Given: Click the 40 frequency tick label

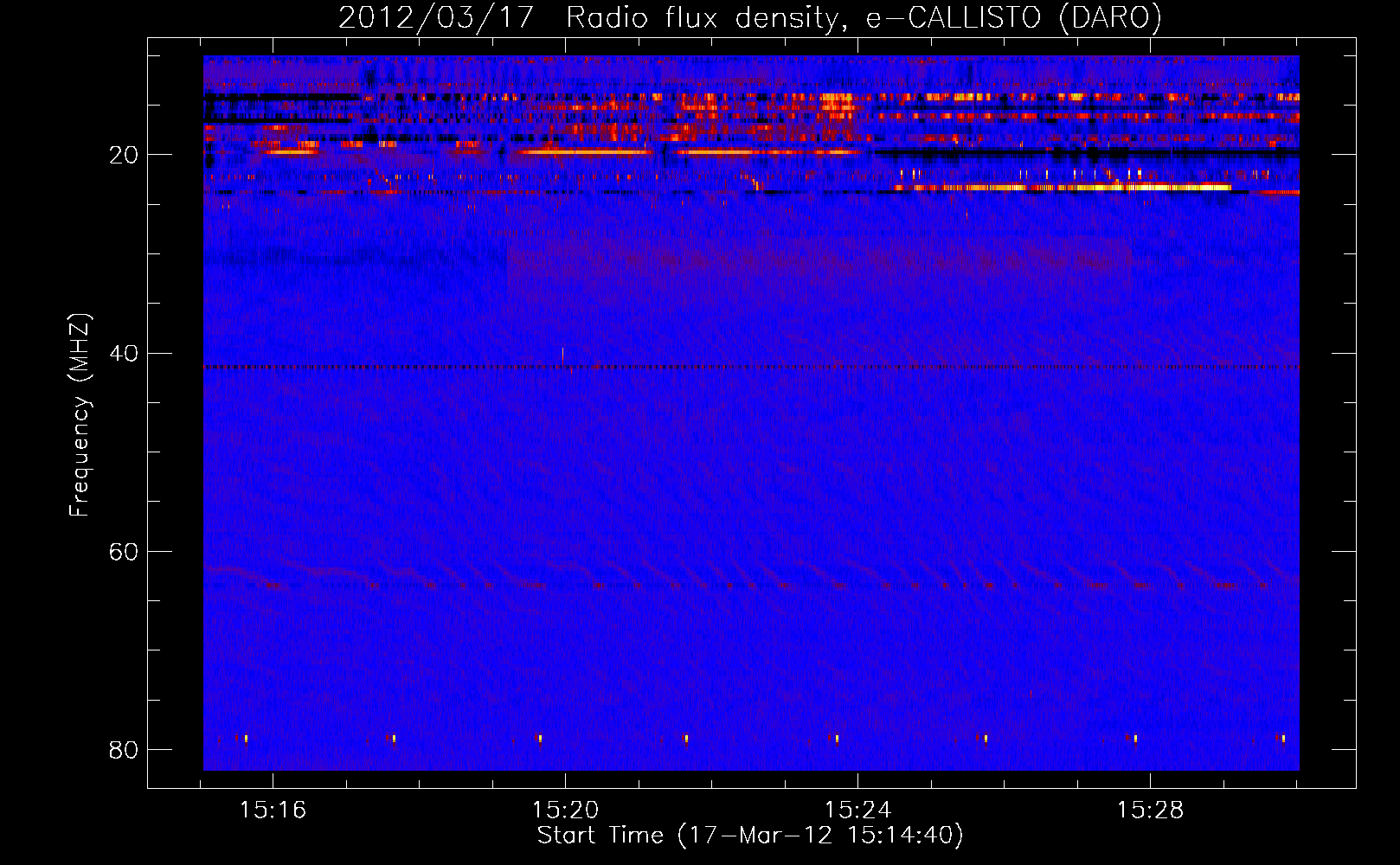Looking at the screenshot, I should [x=124, y=353].
